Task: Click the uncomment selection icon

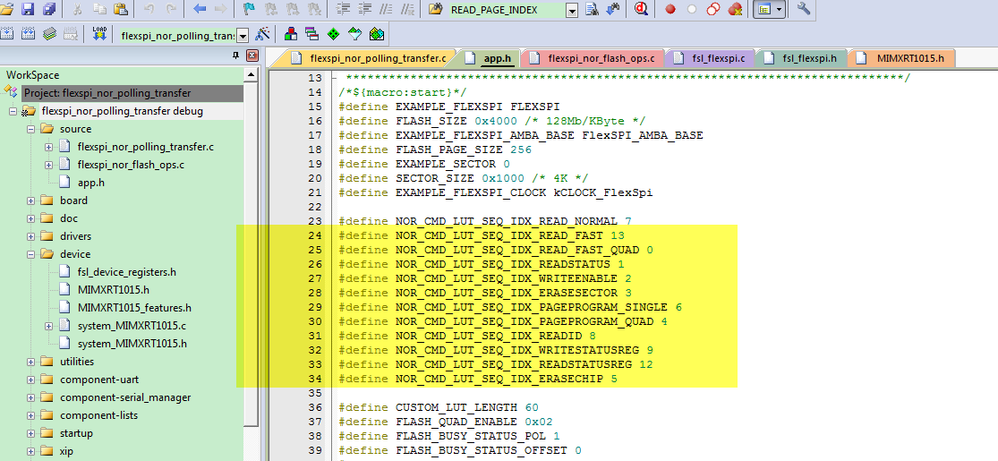Action: [407, 9]
